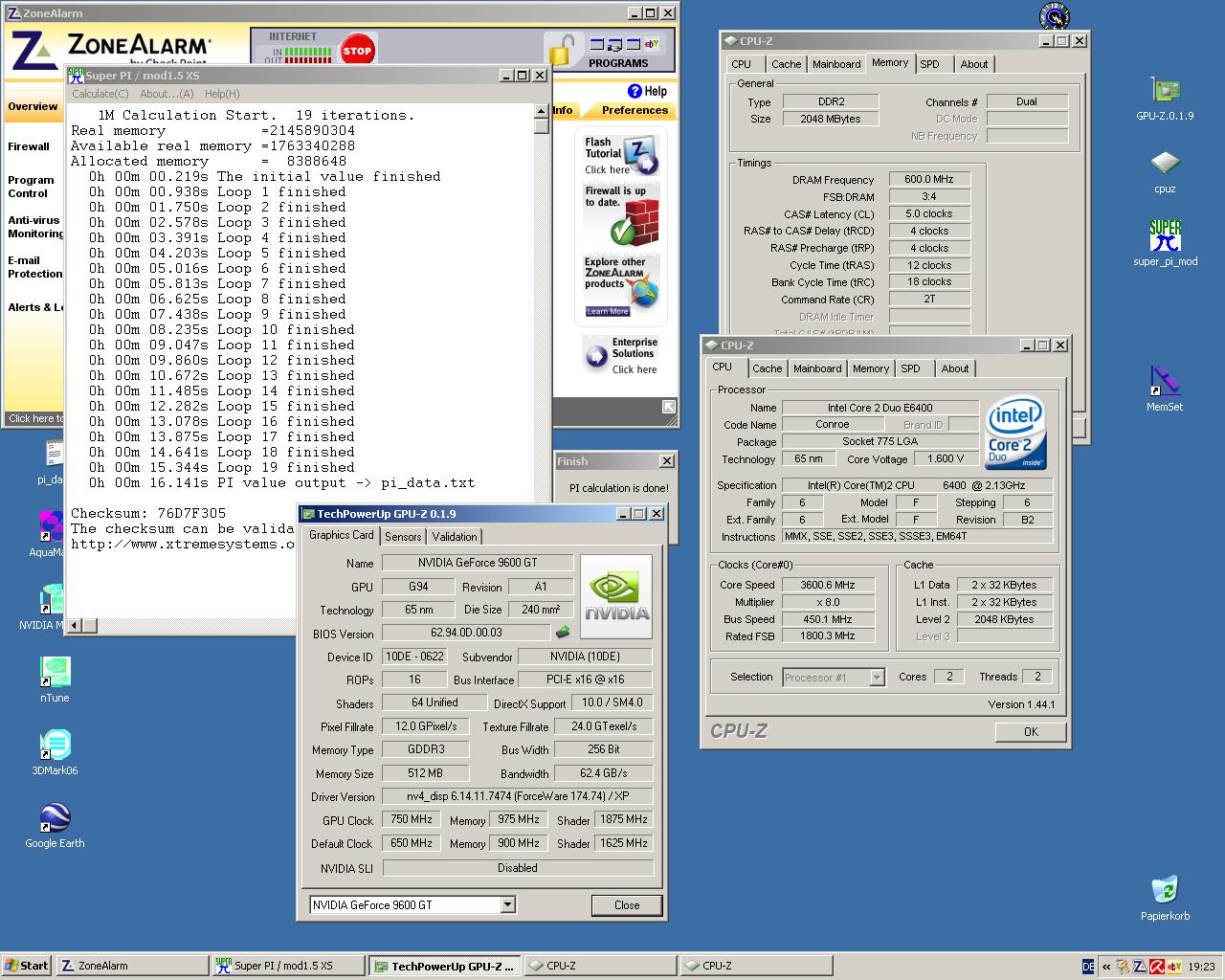Switch to the Sensors tab in GPU-Z
This screenshot has width=1225, height=980.
403,537
